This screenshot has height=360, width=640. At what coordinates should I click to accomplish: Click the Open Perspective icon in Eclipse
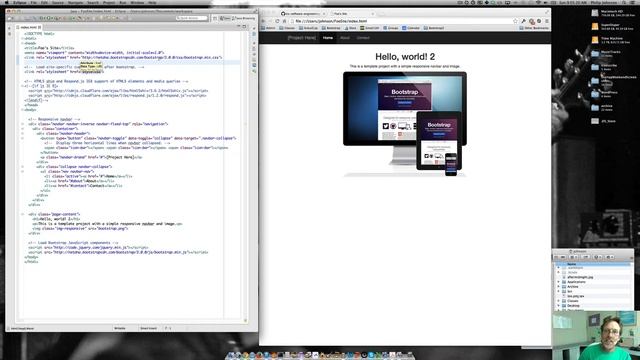pyautogui.click(x=215, y=18)
